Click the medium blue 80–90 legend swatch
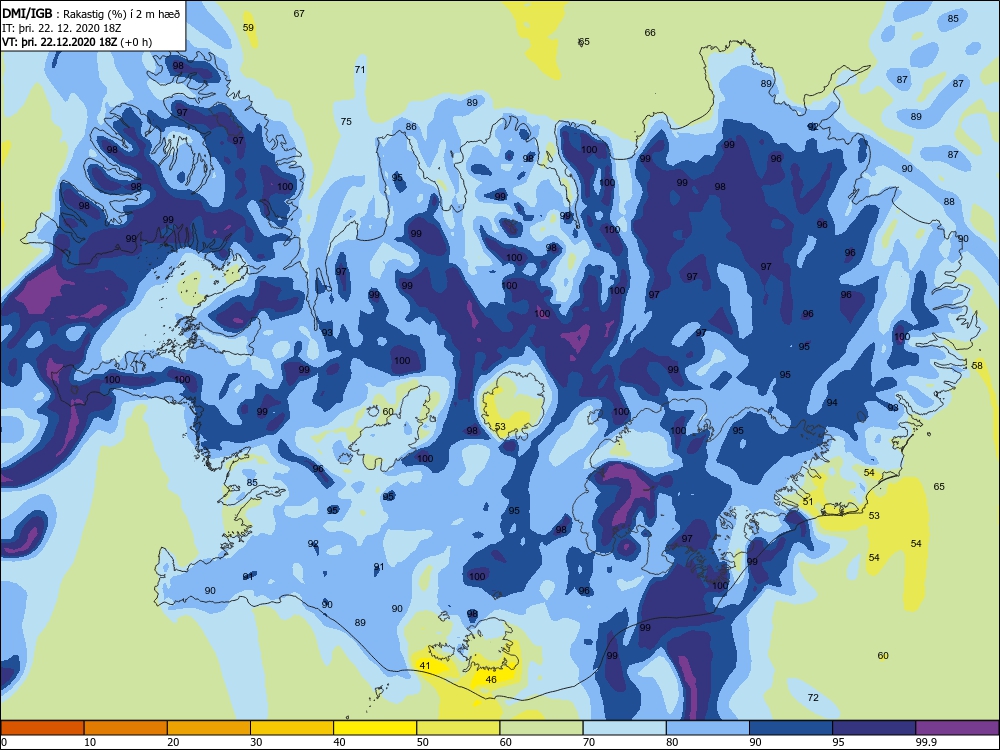Viewport: 1000px width, 750px height. point(708,728)
